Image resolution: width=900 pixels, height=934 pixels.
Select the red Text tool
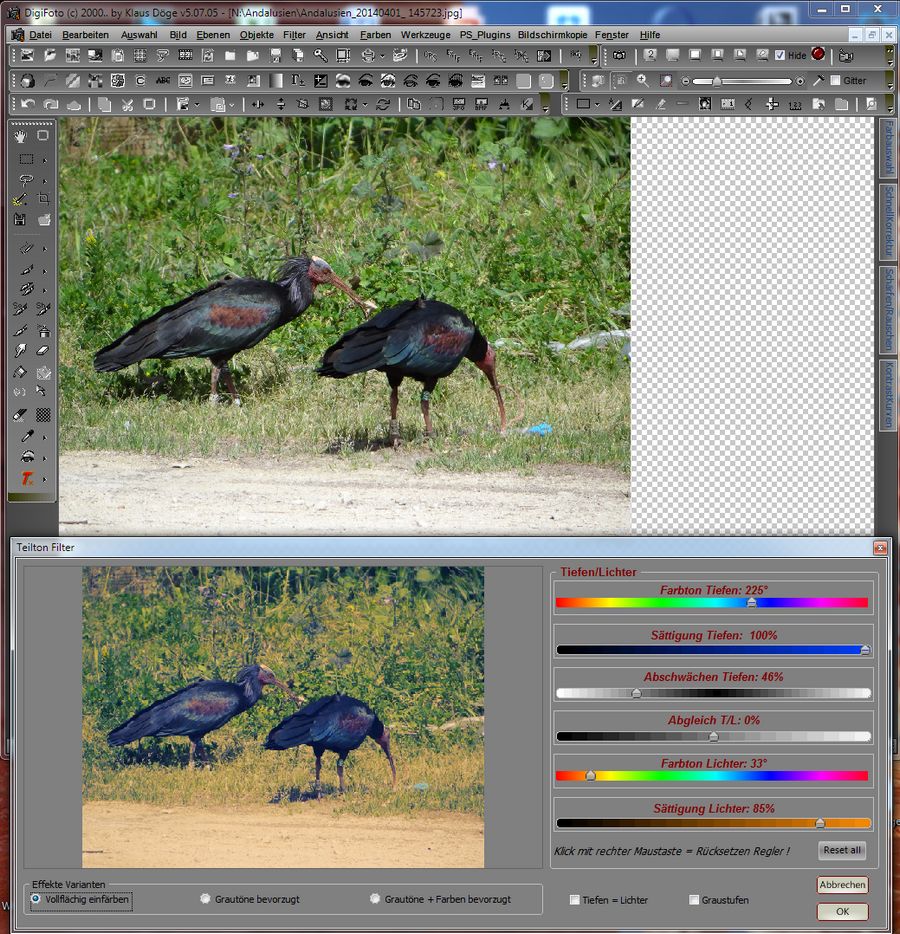[x=27, y=479]
